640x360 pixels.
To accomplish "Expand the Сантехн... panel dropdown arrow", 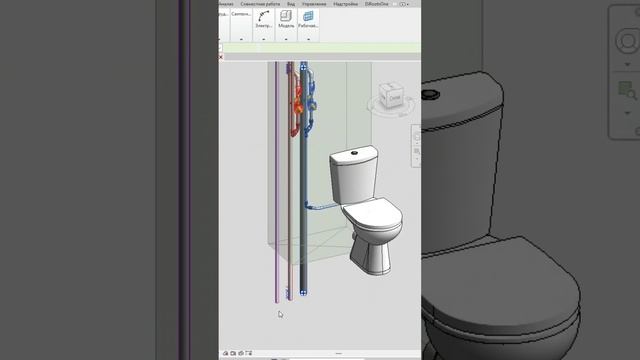I will [241, 39].
